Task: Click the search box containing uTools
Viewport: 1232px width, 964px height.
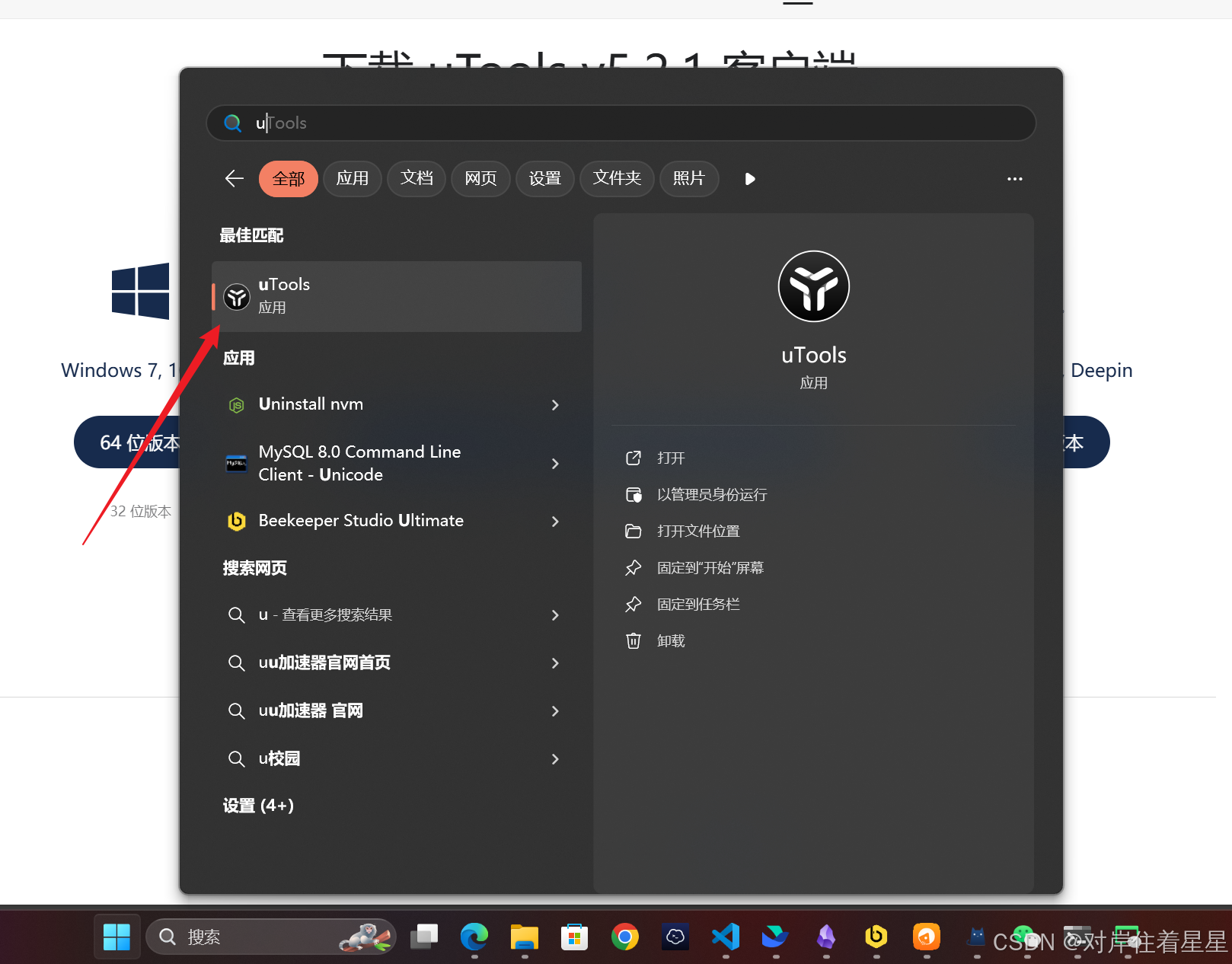Action: 621,123
